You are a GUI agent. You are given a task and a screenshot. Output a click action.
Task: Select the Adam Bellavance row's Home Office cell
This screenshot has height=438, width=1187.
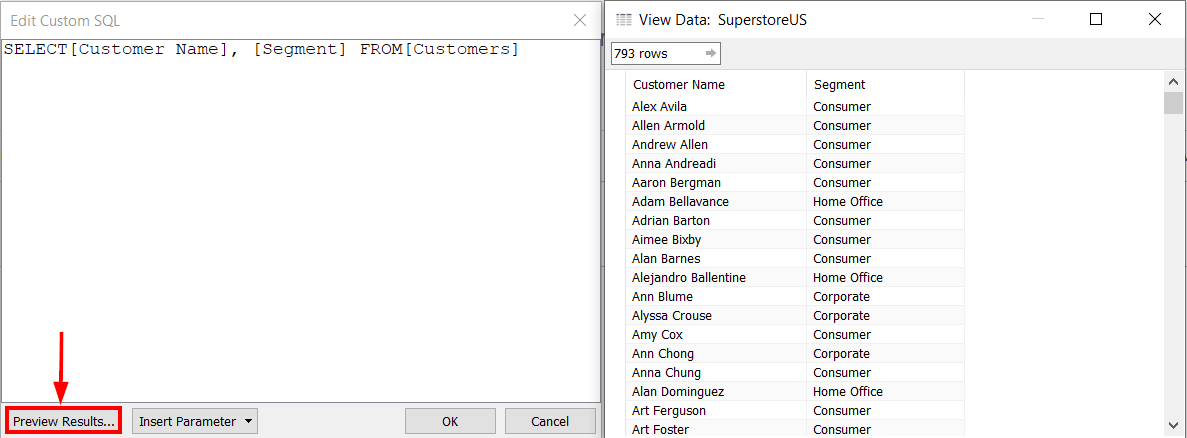coord(848,202)
